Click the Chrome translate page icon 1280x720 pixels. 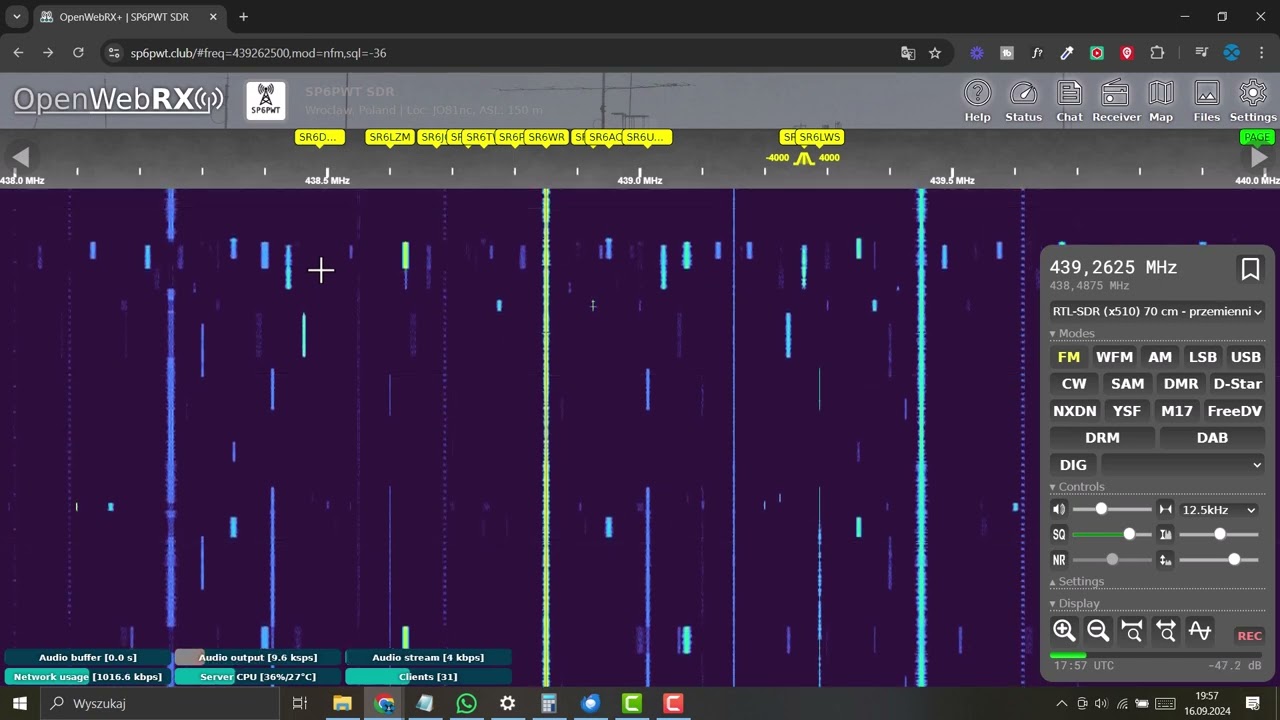point(908,53)
